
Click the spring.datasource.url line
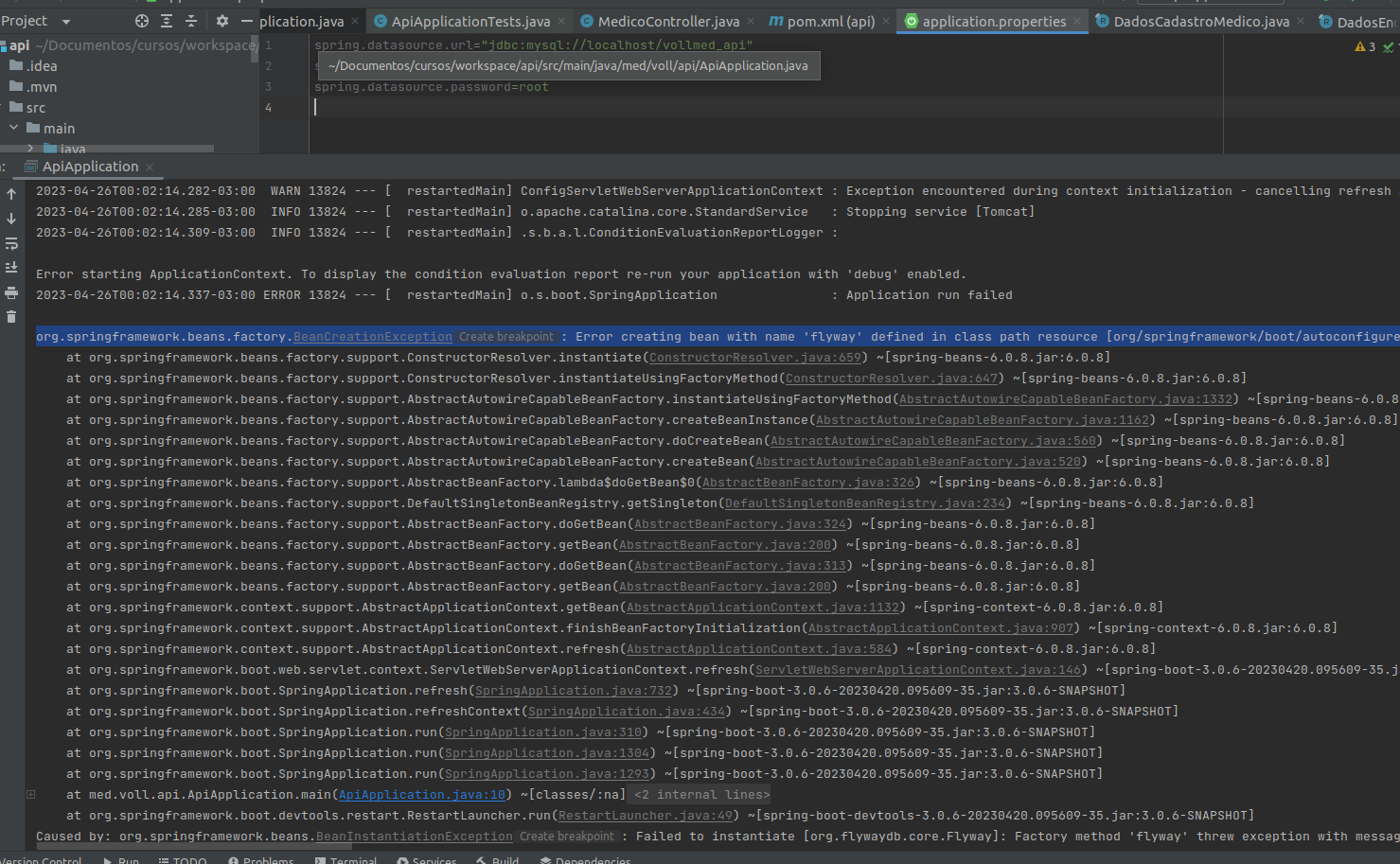pos(533,45)
